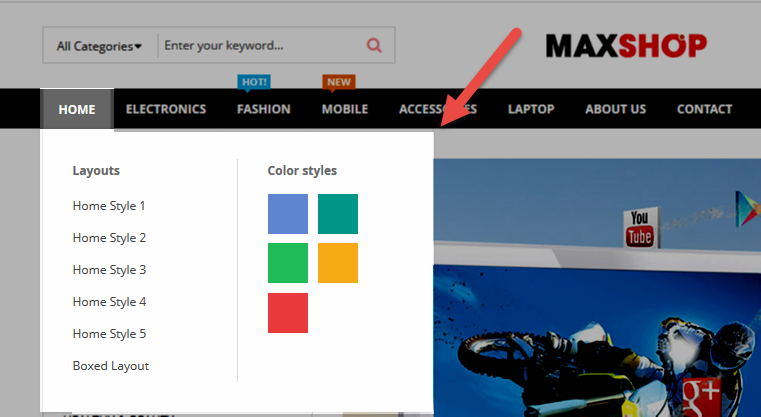Screen dimensions: 761x417
Task: Pick Home Style 4 layout
Action: [x=109, y=302]
